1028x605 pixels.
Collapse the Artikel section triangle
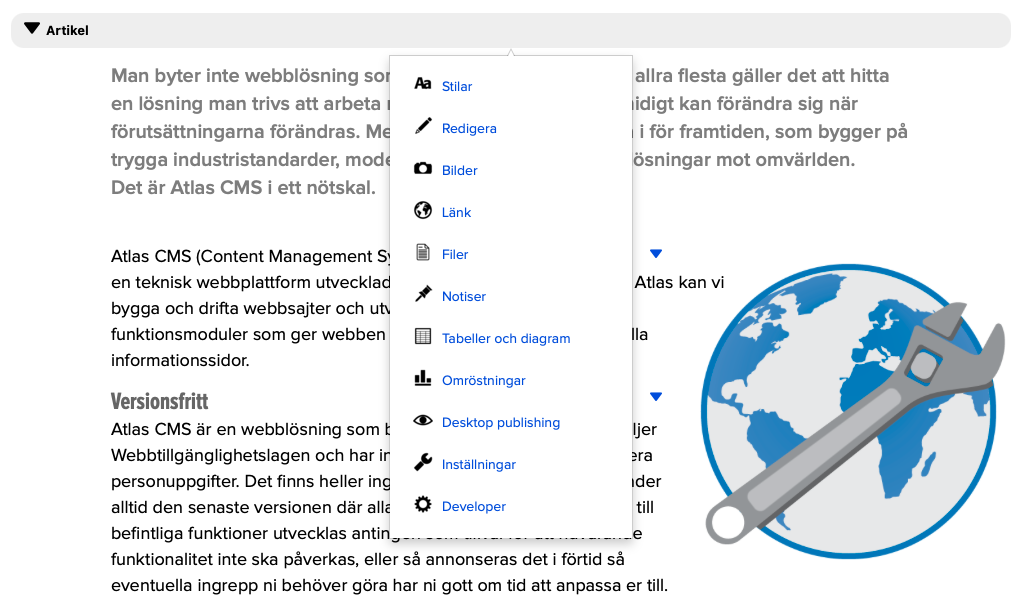(32, 30)
